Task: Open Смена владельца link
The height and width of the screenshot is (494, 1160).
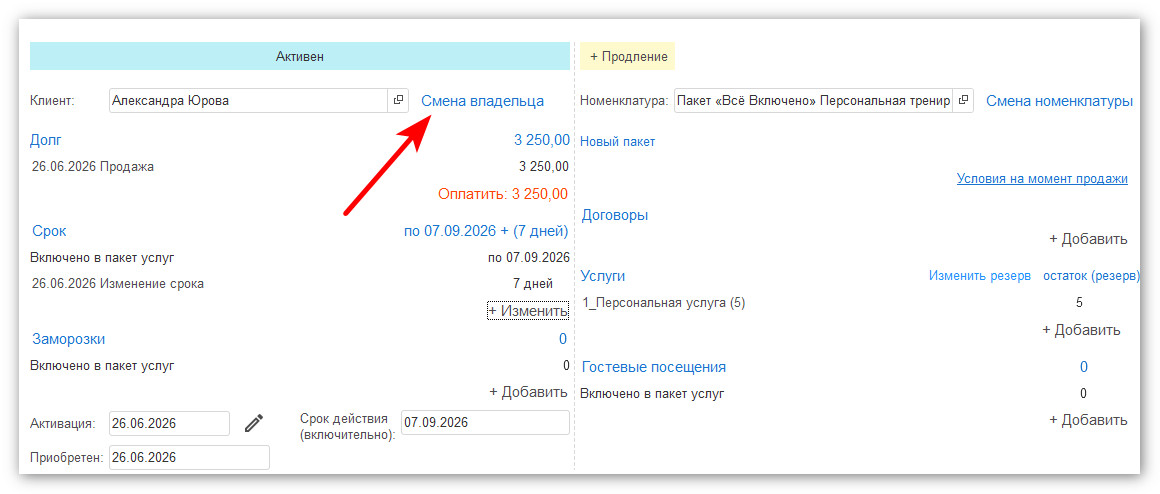Action: pyautogui.click(x=482, y=101)
